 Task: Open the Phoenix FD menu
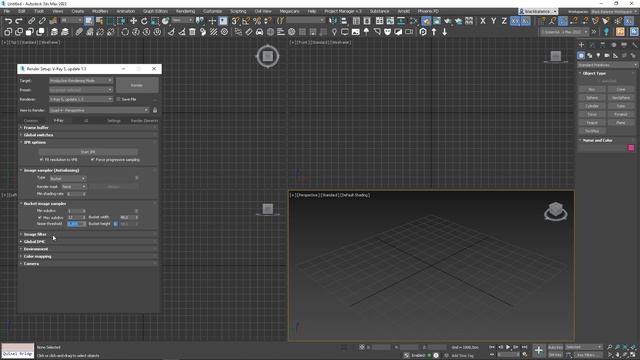[428, 11]
